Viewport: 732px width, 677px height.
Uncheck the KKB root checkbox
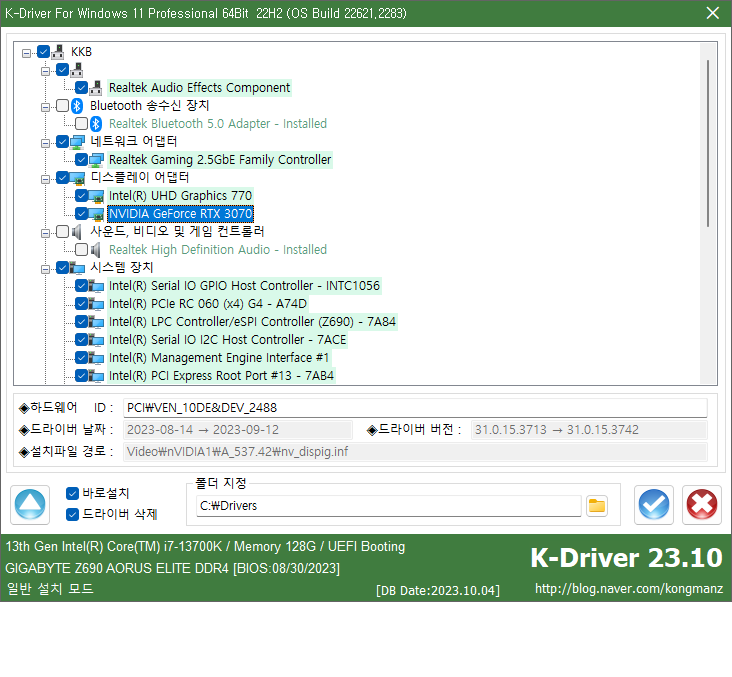[x=43, y=51]
